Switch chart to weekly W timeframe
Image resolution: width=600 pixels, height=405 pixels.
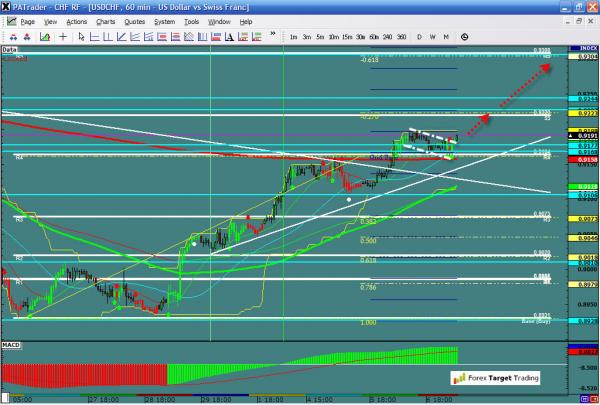[432, 37]
